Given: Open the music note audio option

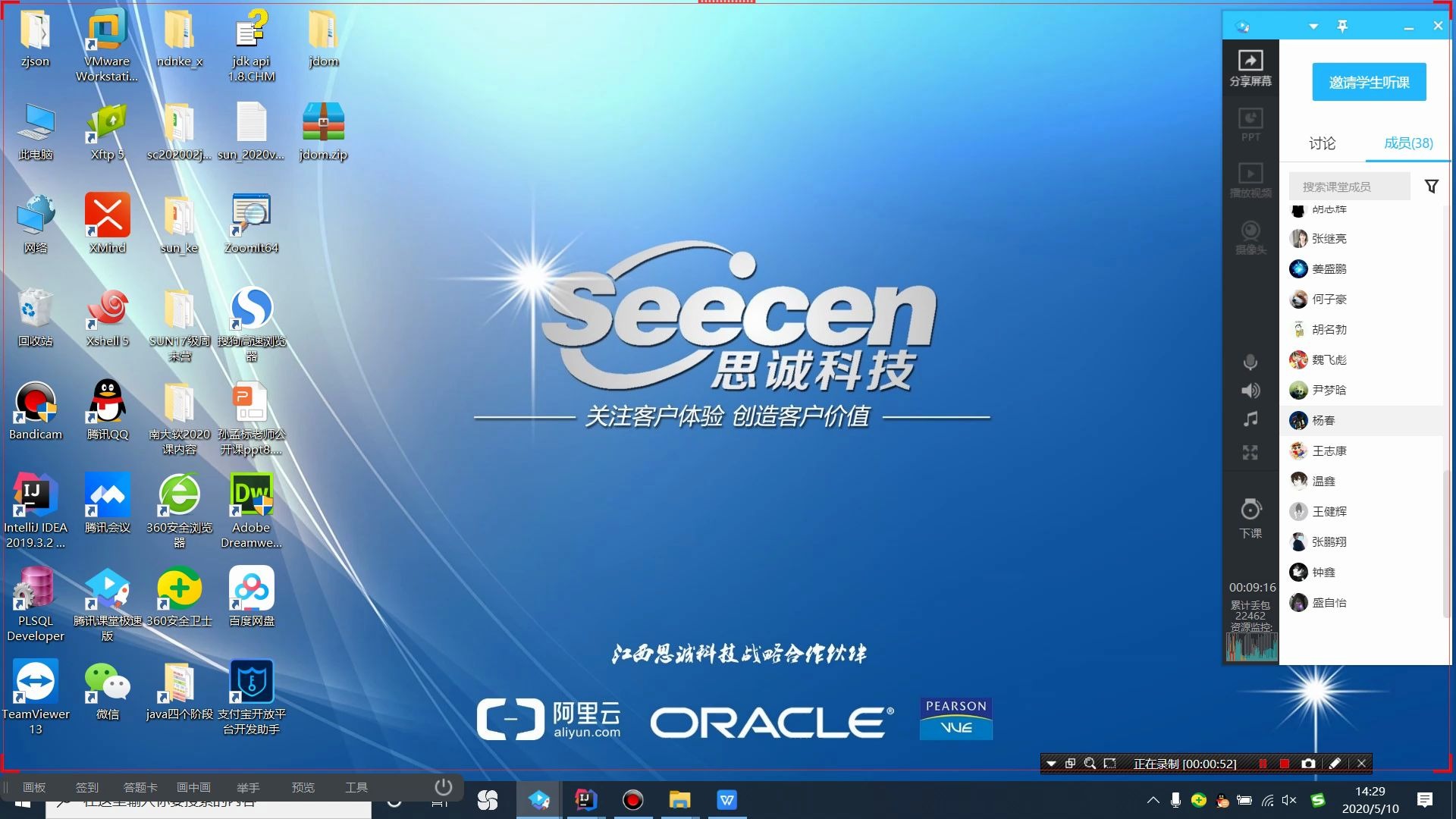Looking at the screenshot, I should 1250,419.
